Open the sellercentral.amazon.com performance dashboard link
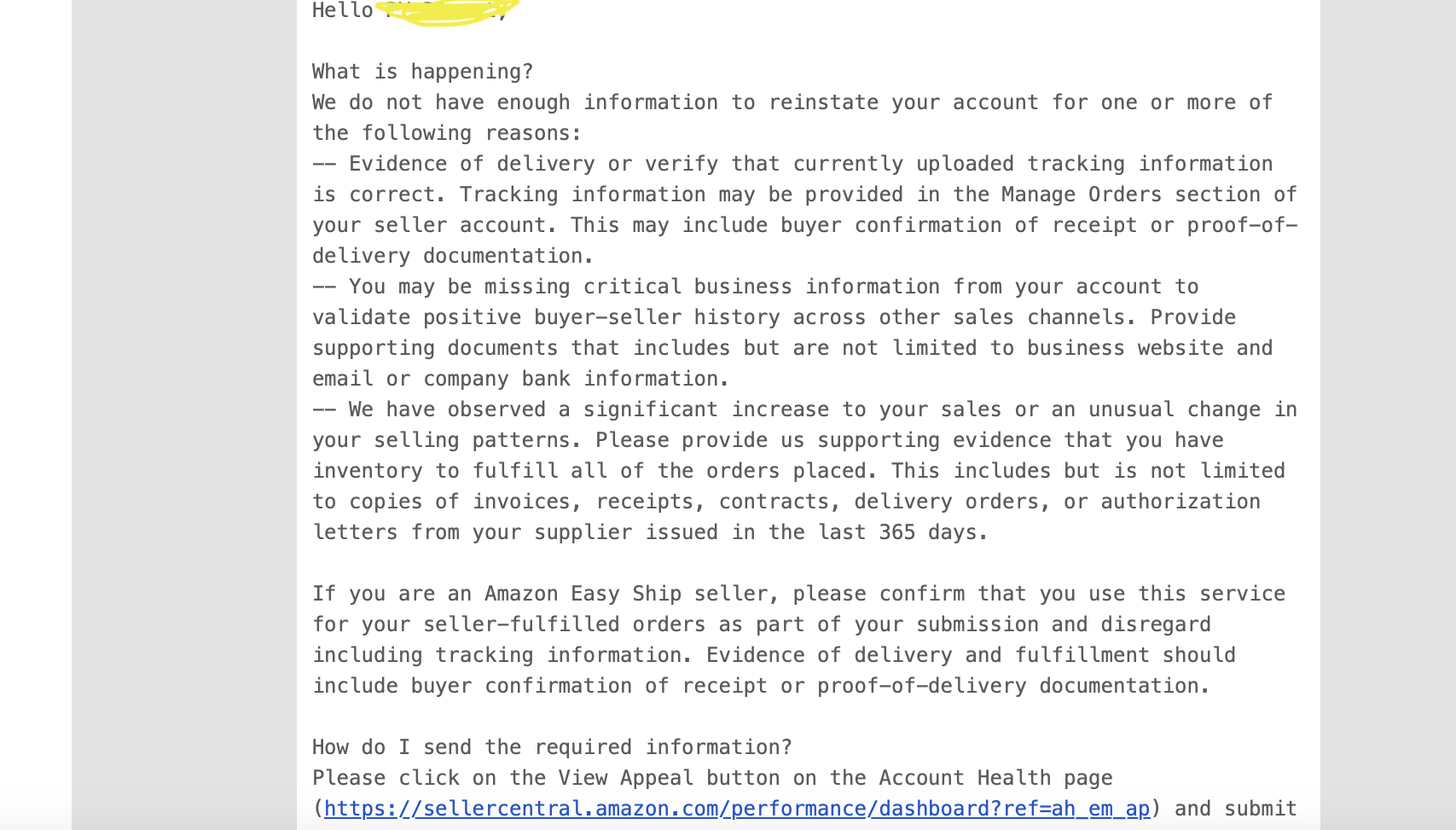 (737, 809)
